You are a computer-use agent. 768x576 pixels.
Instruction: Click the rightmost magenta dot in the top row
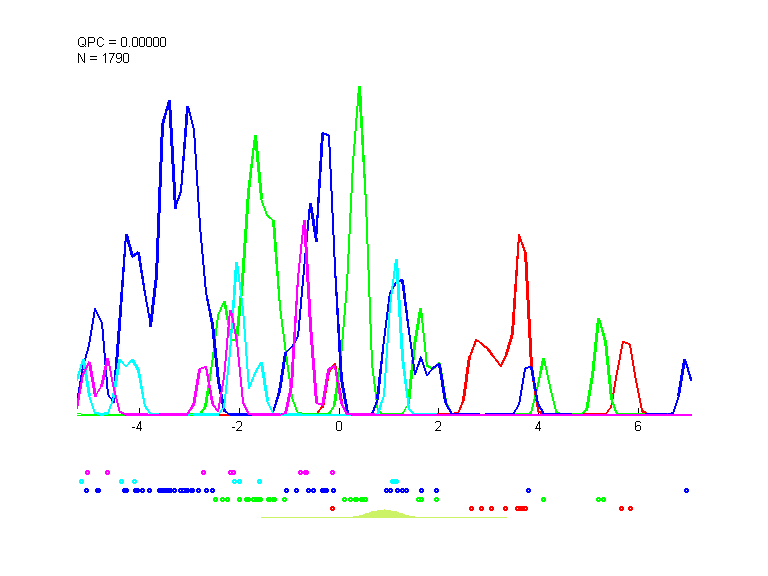point(332,471)
